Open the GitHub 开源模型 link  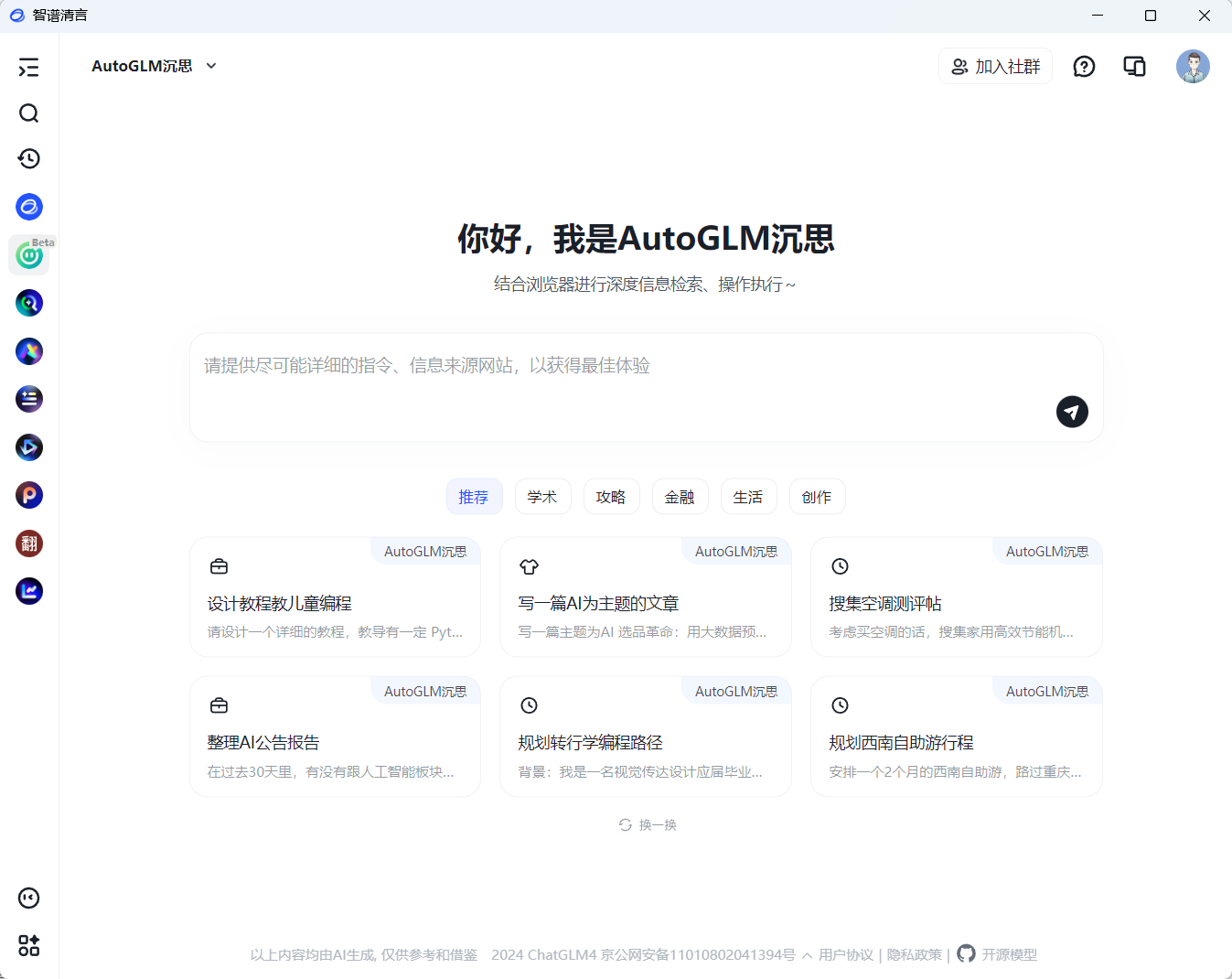click(x=996, y=954)
